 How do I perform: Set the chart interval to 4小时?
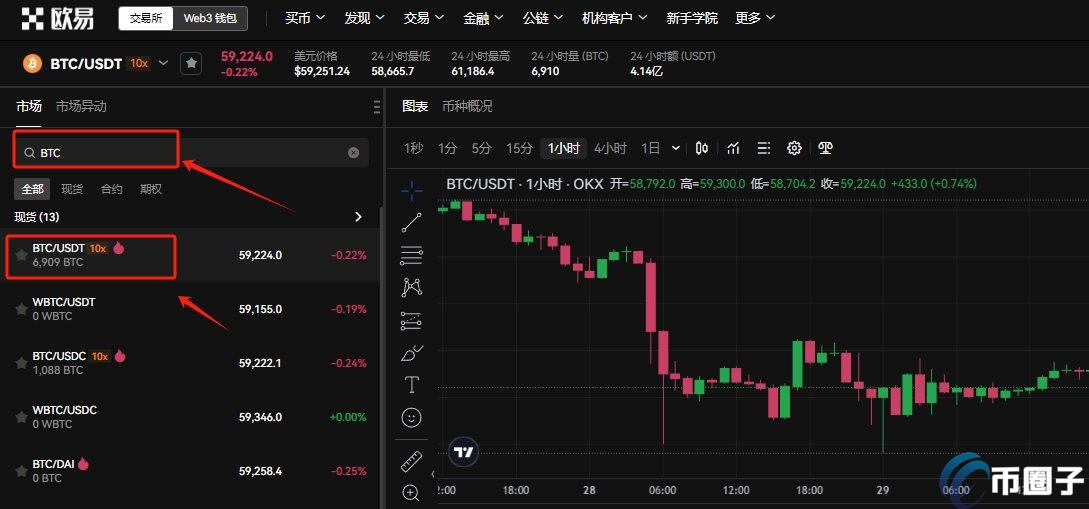click(x=610, y=148)
